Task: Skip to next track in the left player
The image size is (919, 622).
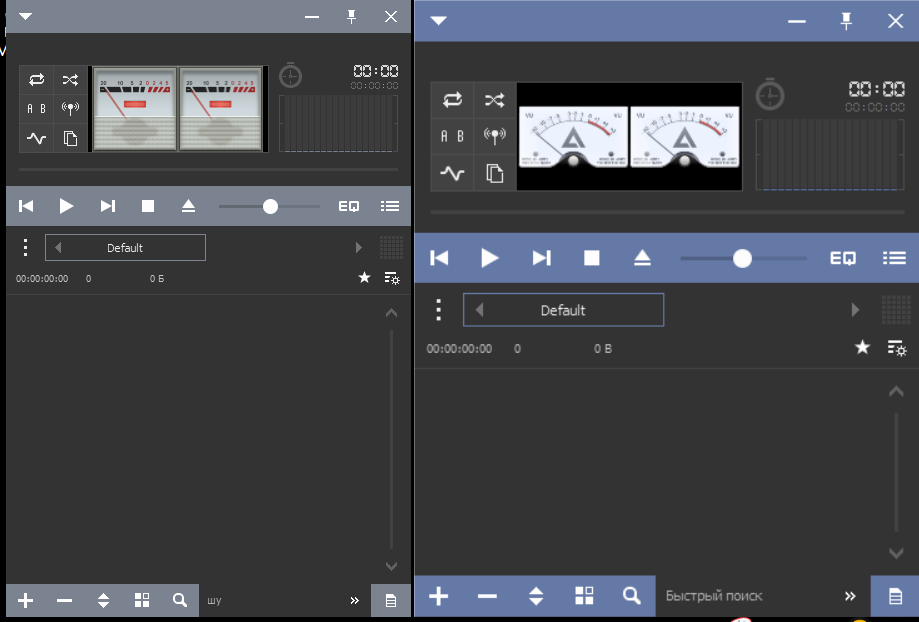Action: [107, 206]
